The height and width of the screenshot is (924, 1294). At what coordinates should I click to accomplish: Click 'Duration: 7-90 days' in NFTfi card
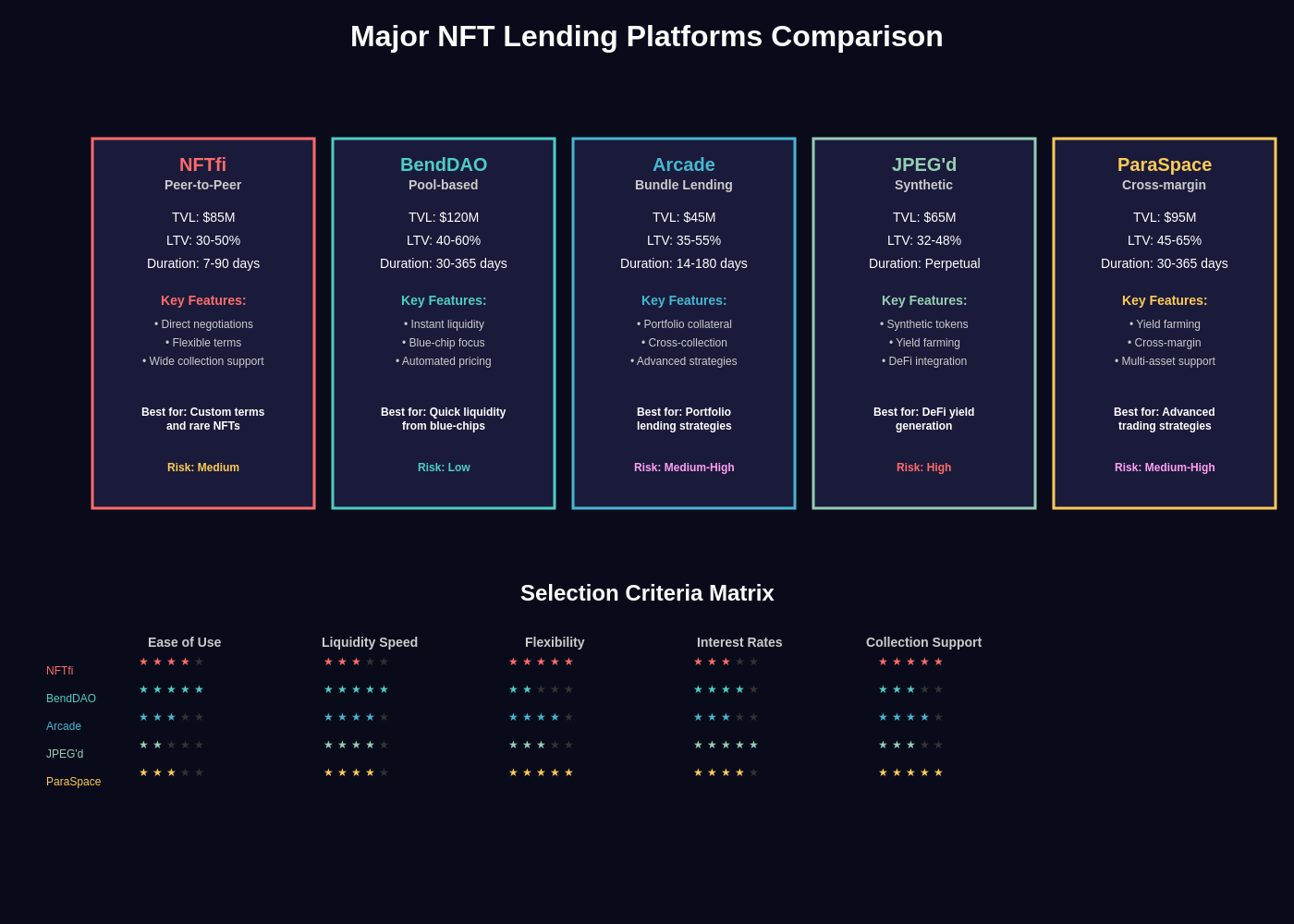click(203, 263)
